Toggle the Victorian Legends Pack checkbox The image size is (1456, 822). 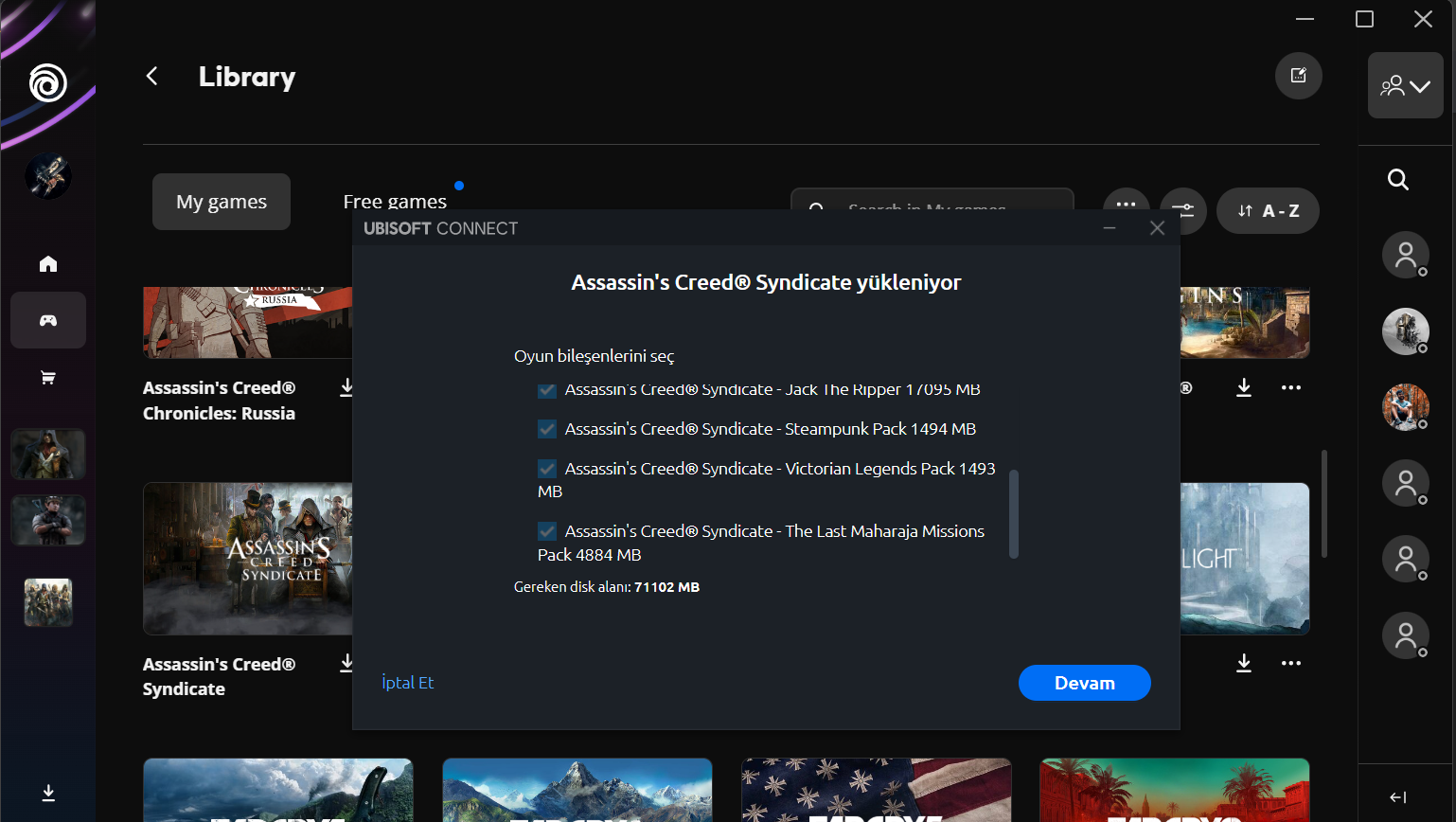(x=547, y=469)
